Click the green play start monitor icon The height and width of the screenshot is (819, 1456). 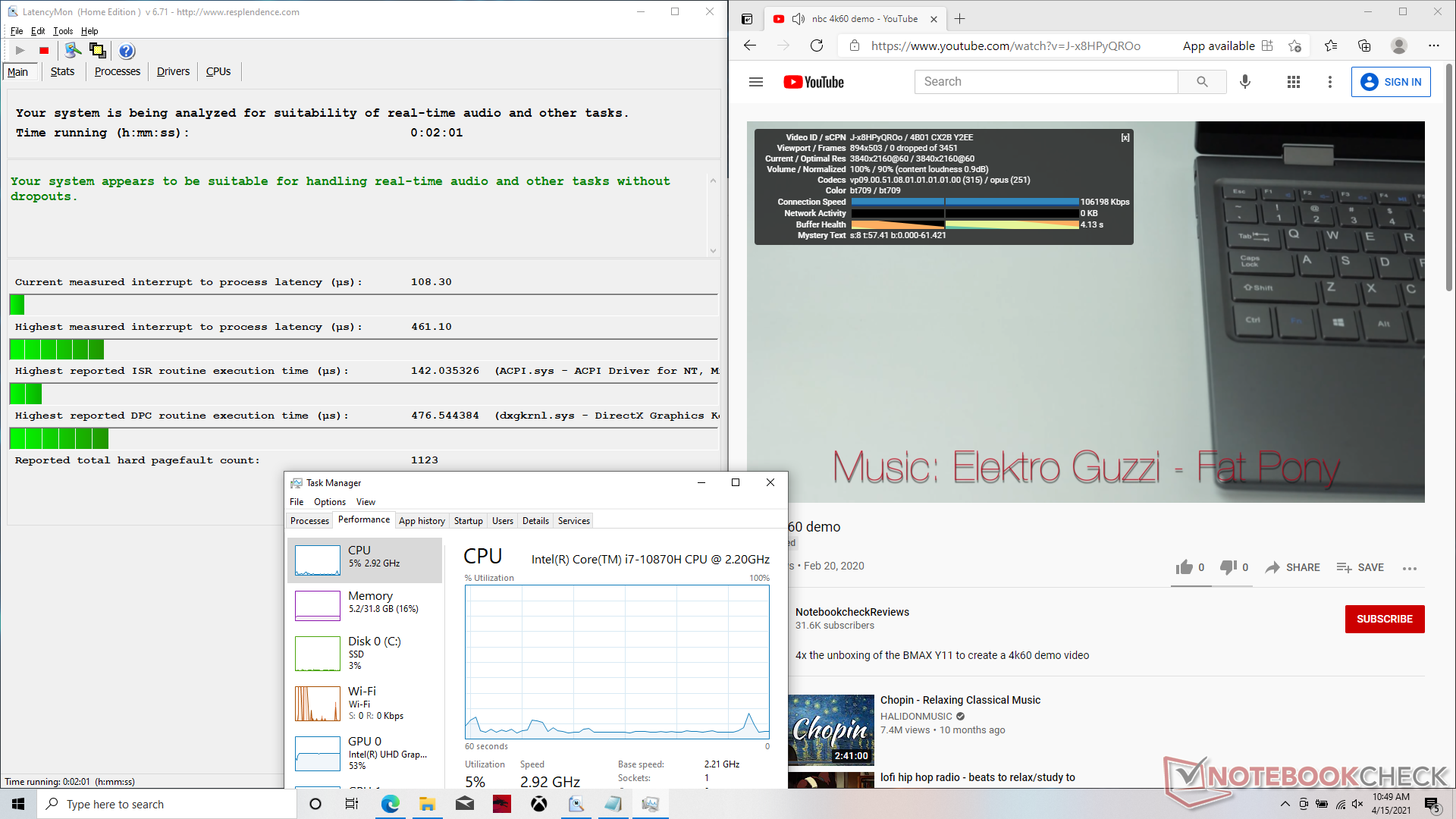click(20, 51)
